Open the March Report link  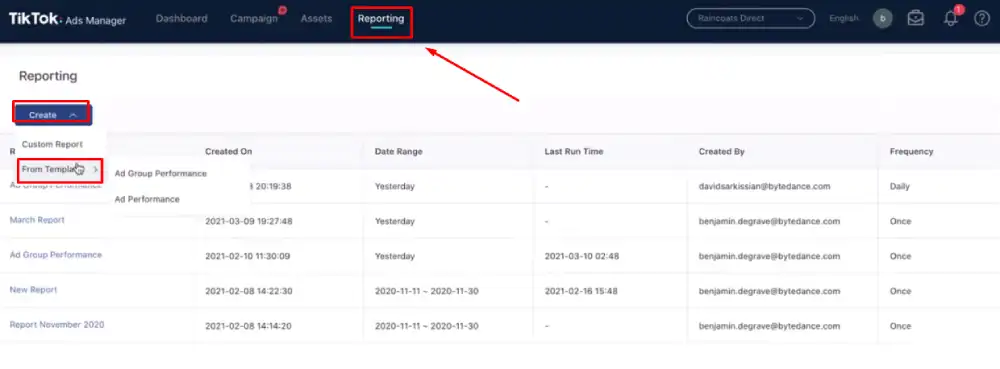[x=37, y=220]
